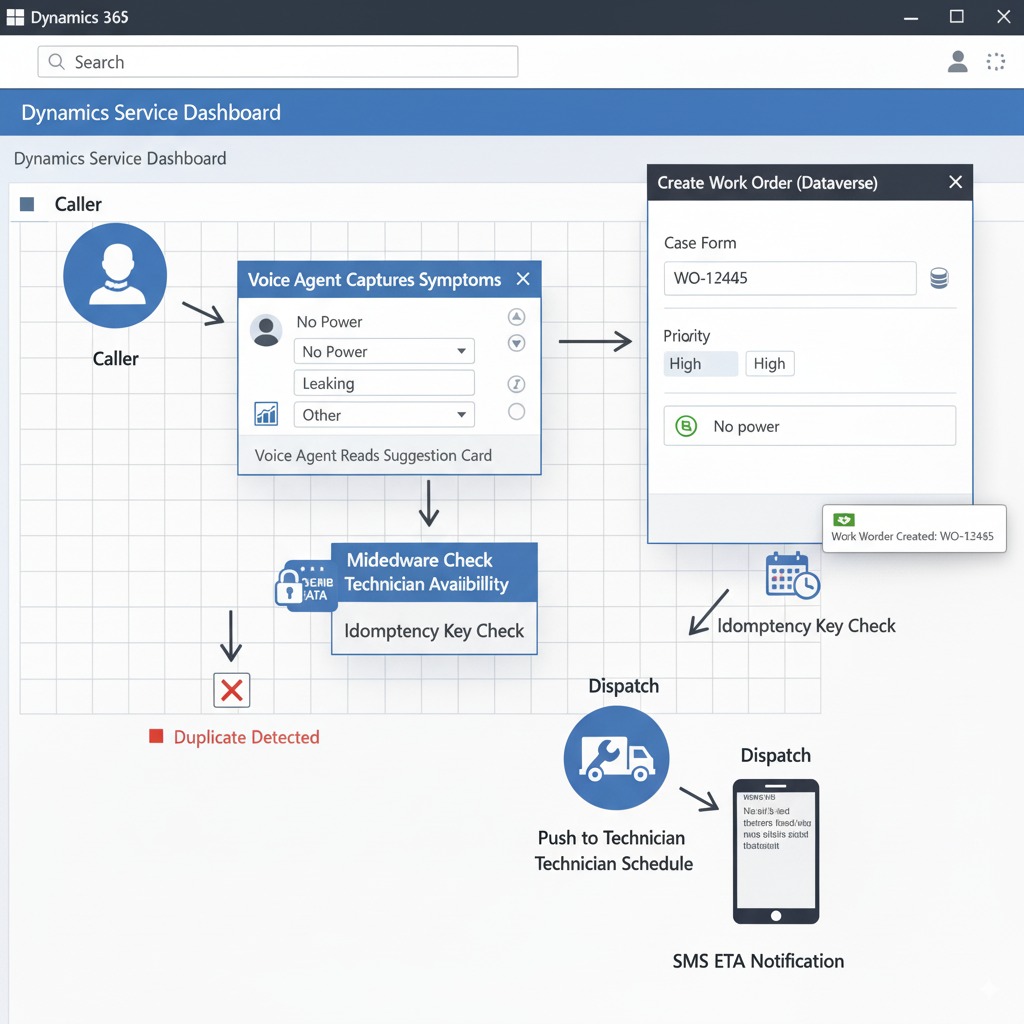Image resolution: width=1024 pixels, height=1024 pixels.
Task: Click the Caller section heading
Action: 78,204
